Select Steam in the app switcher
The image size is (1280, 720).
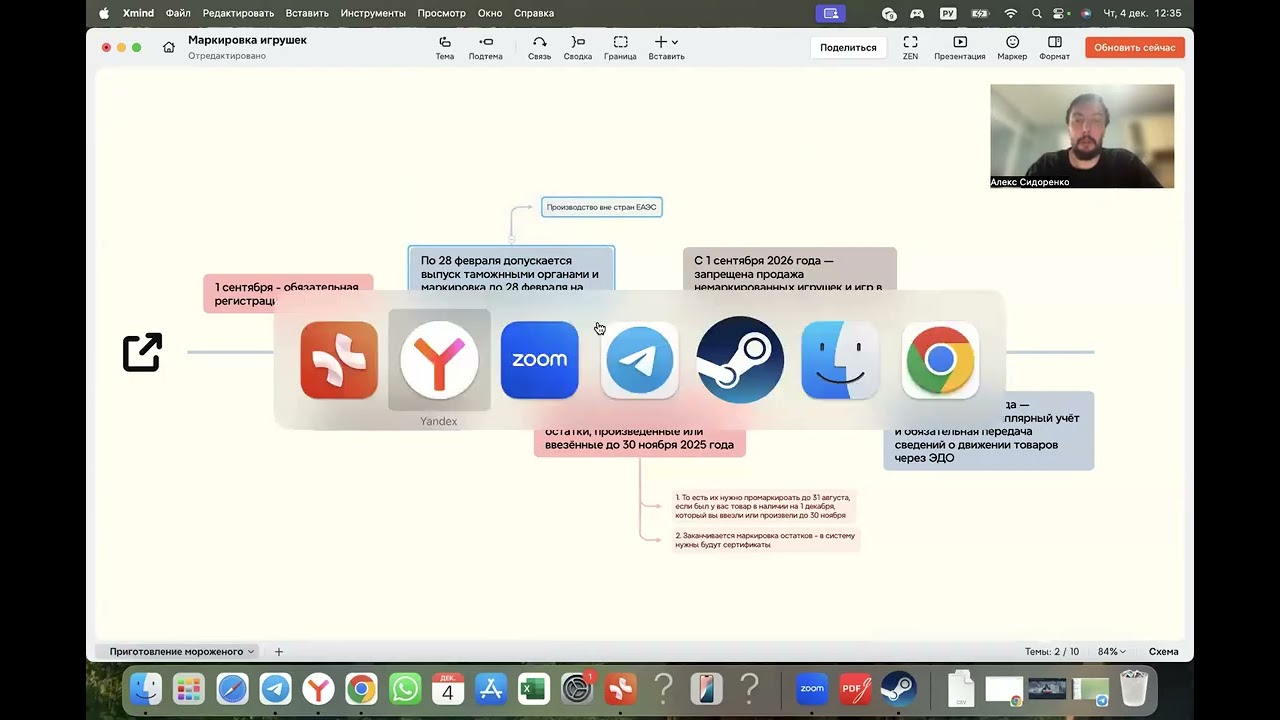[740, 360]
